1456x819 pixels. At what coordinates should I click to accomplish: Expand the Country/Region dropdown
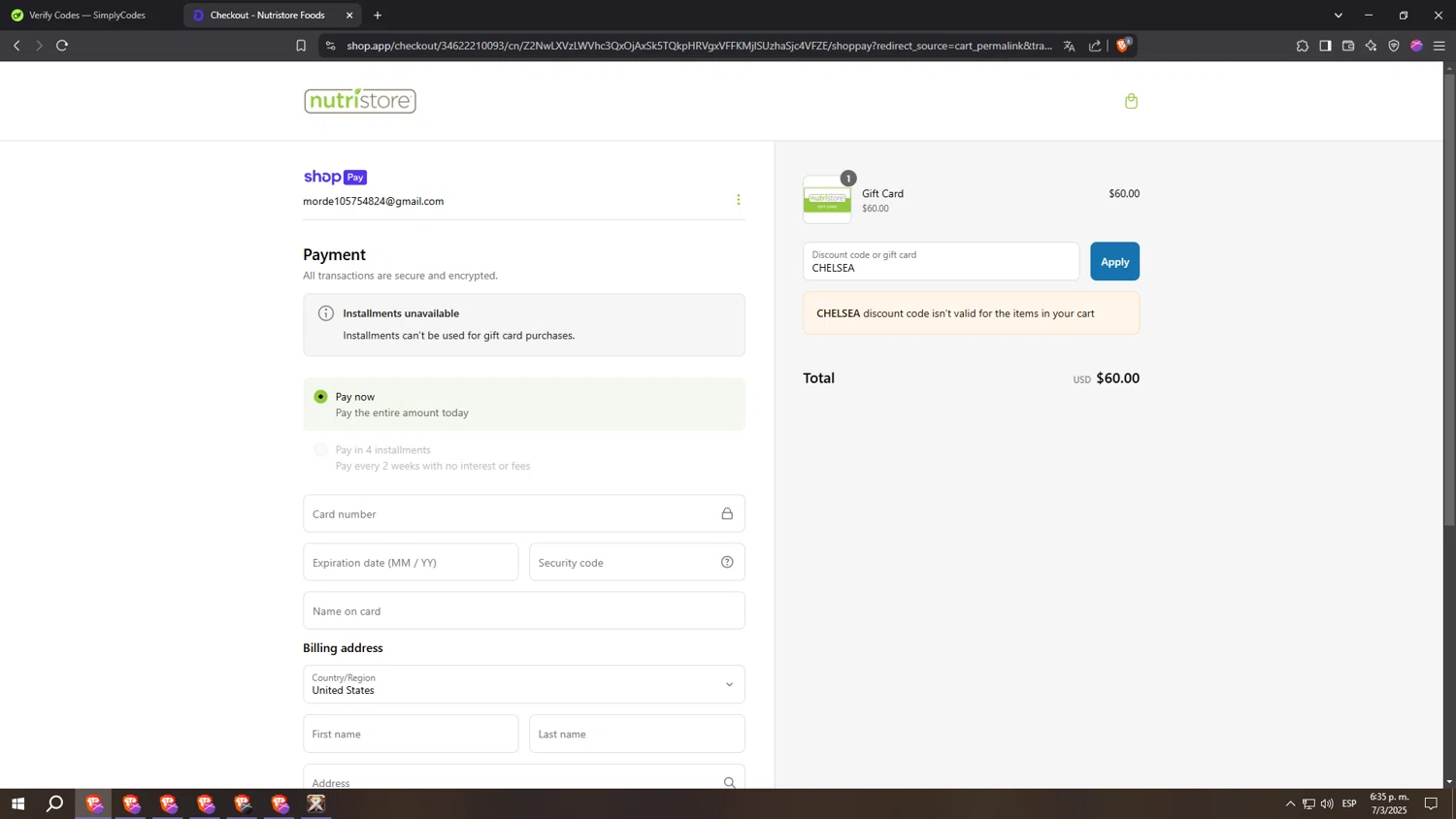click(524, 684)
